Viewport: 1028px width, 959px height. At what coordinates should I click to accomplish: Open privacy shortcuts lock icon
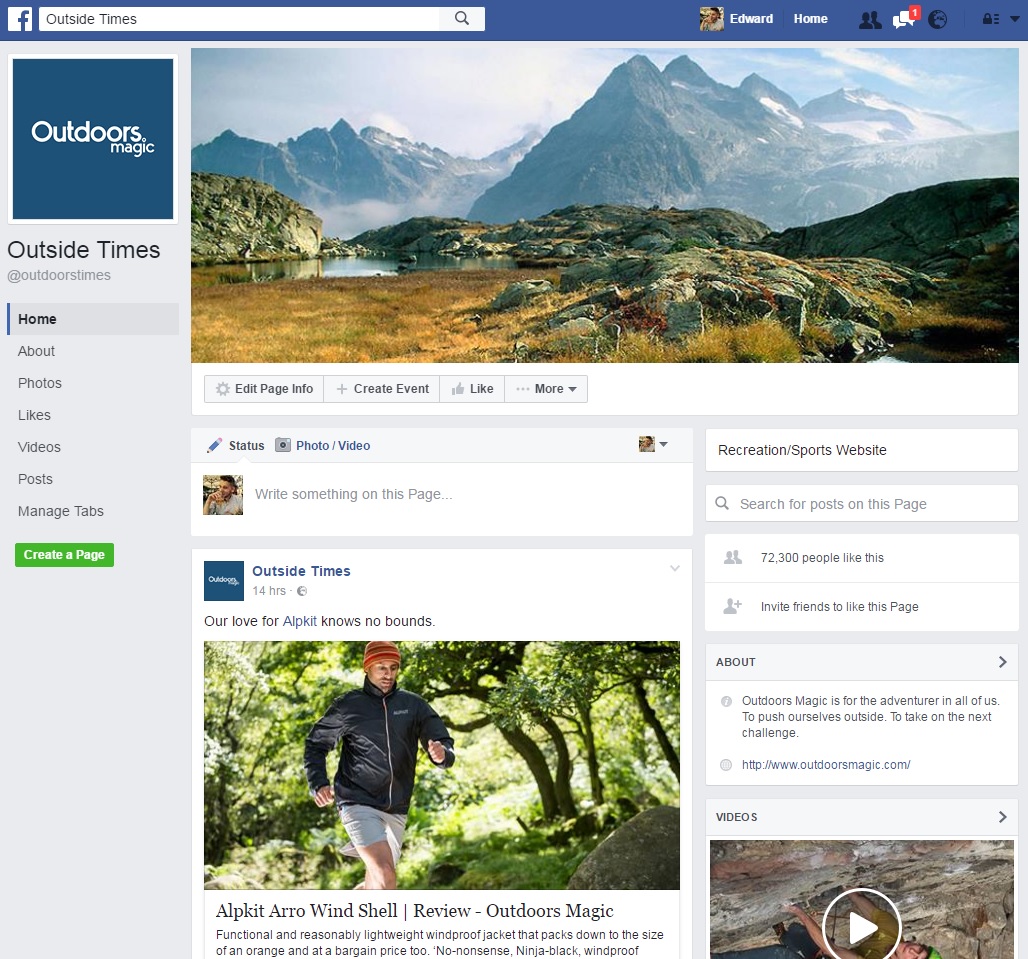(991, 19)
